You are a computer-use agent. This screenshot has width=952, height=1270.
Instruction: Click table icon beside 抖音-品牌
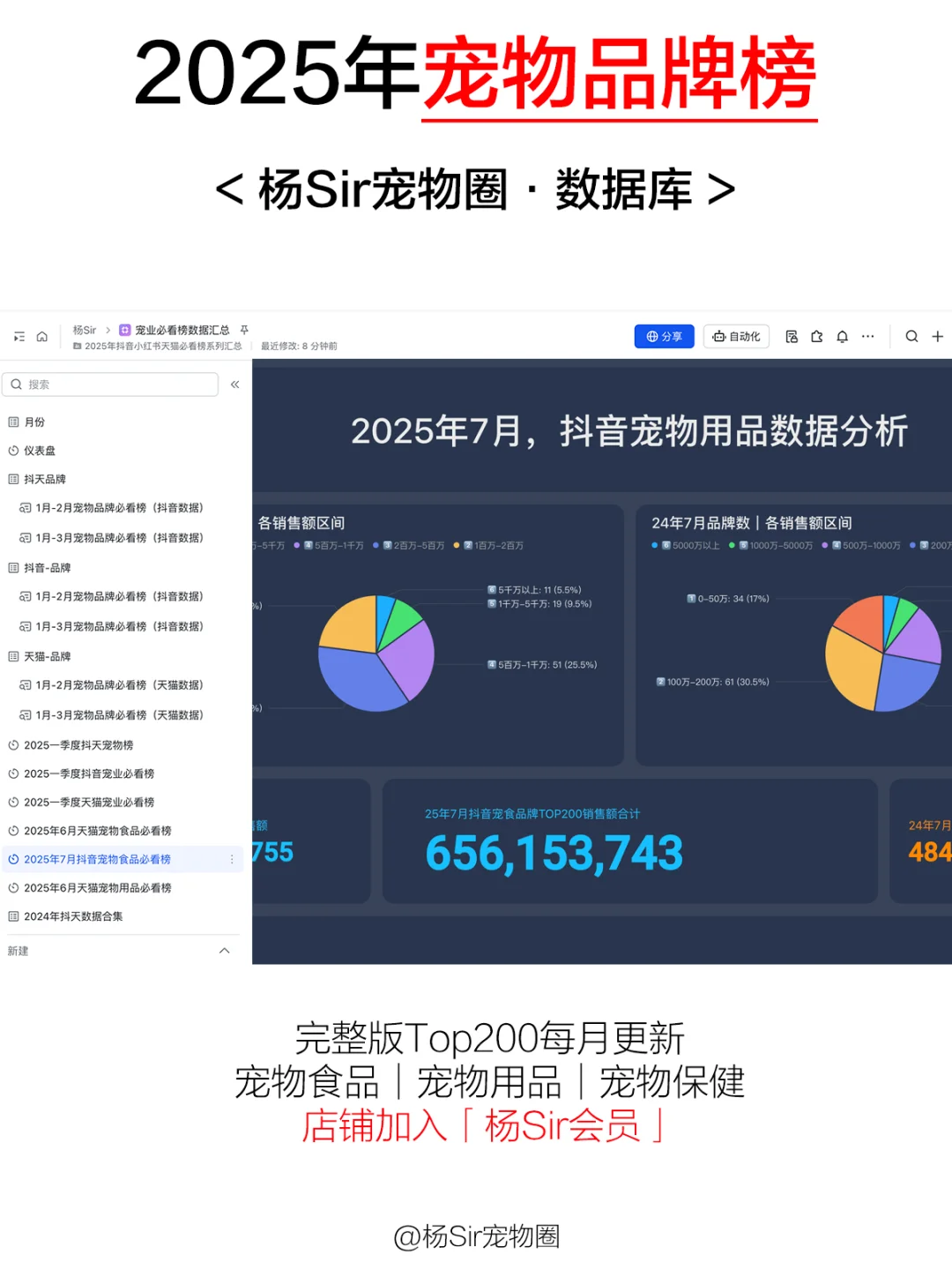pos(13,568)
